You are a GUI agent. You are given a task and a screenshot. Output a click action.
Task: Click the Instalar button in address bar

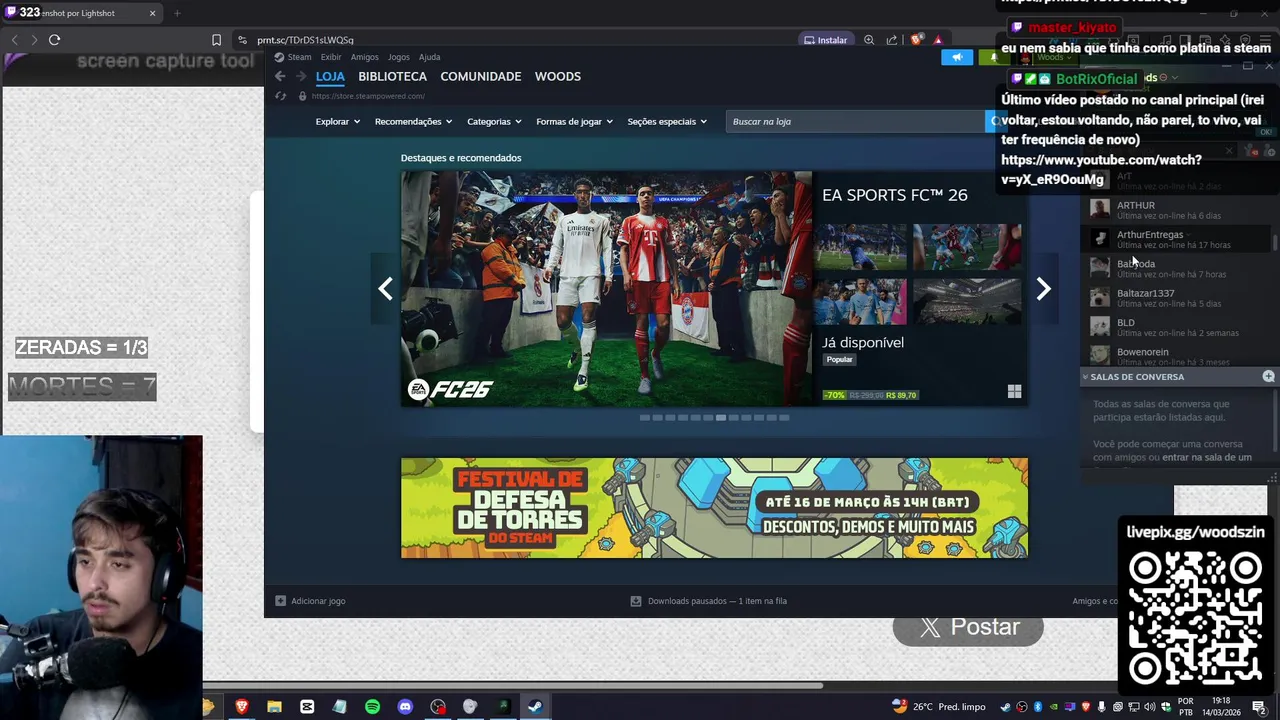click(x=826, y=40)
